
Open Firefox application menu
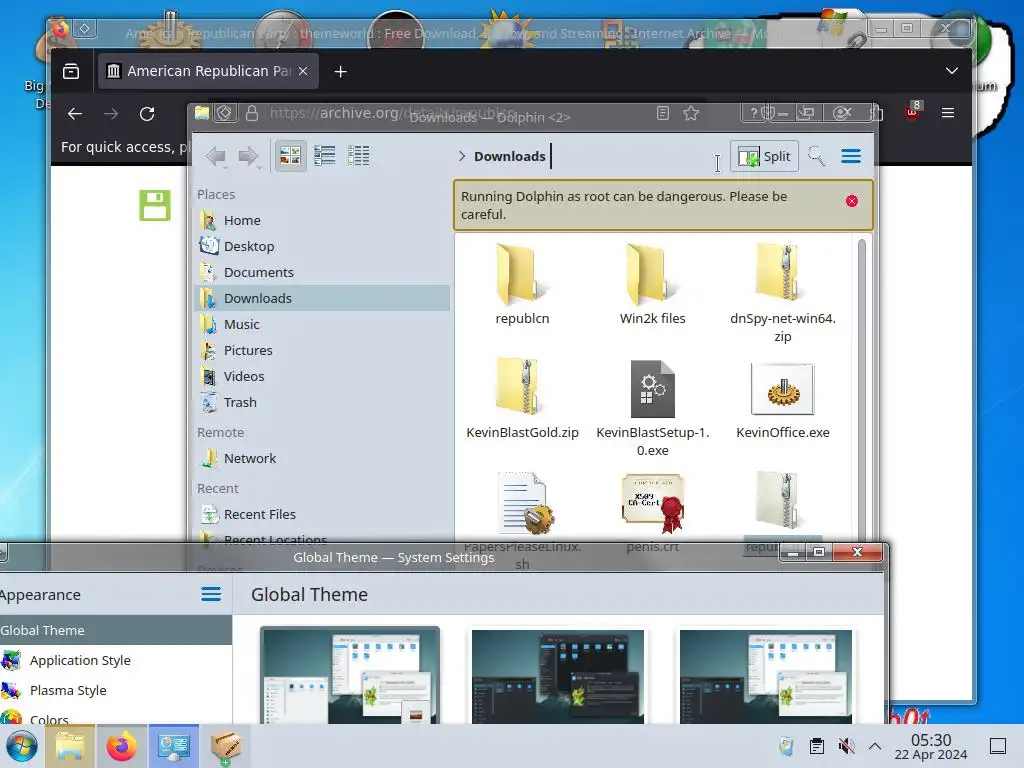[x=948, y=113]
